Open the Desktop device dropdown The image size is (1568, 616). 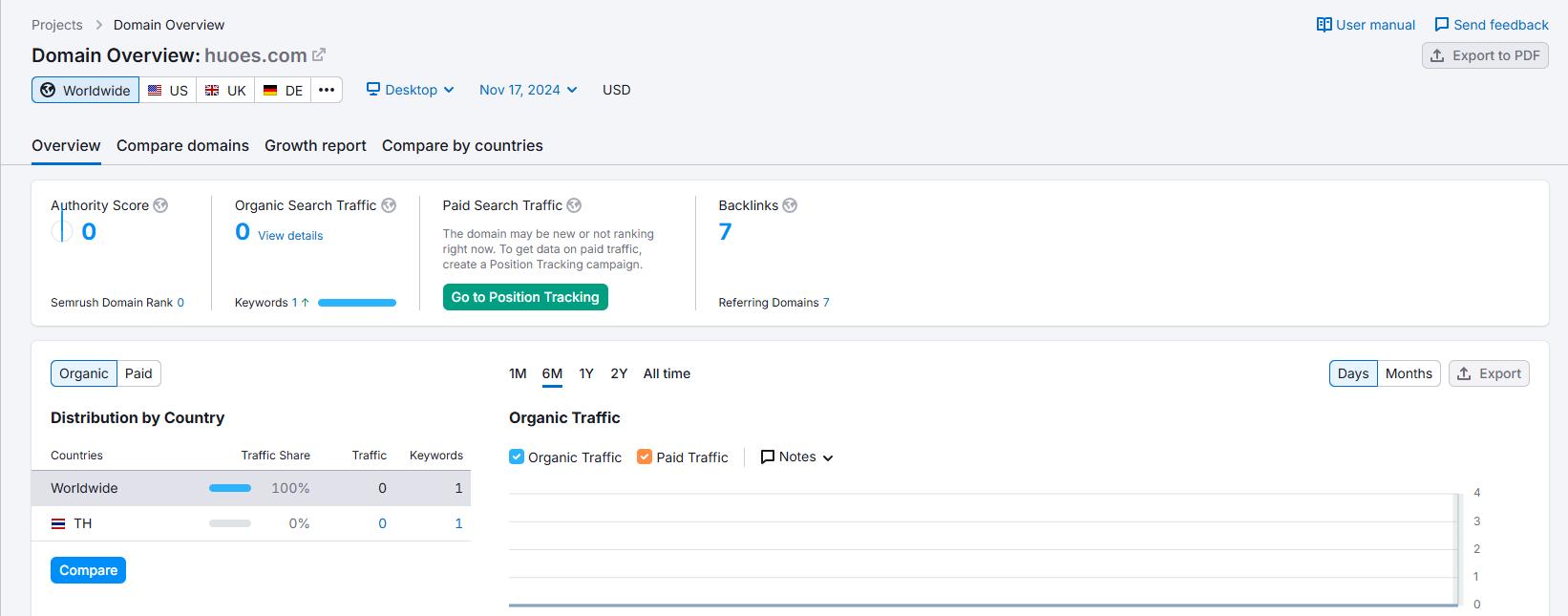pyautogui.click(x=411, y=90)
